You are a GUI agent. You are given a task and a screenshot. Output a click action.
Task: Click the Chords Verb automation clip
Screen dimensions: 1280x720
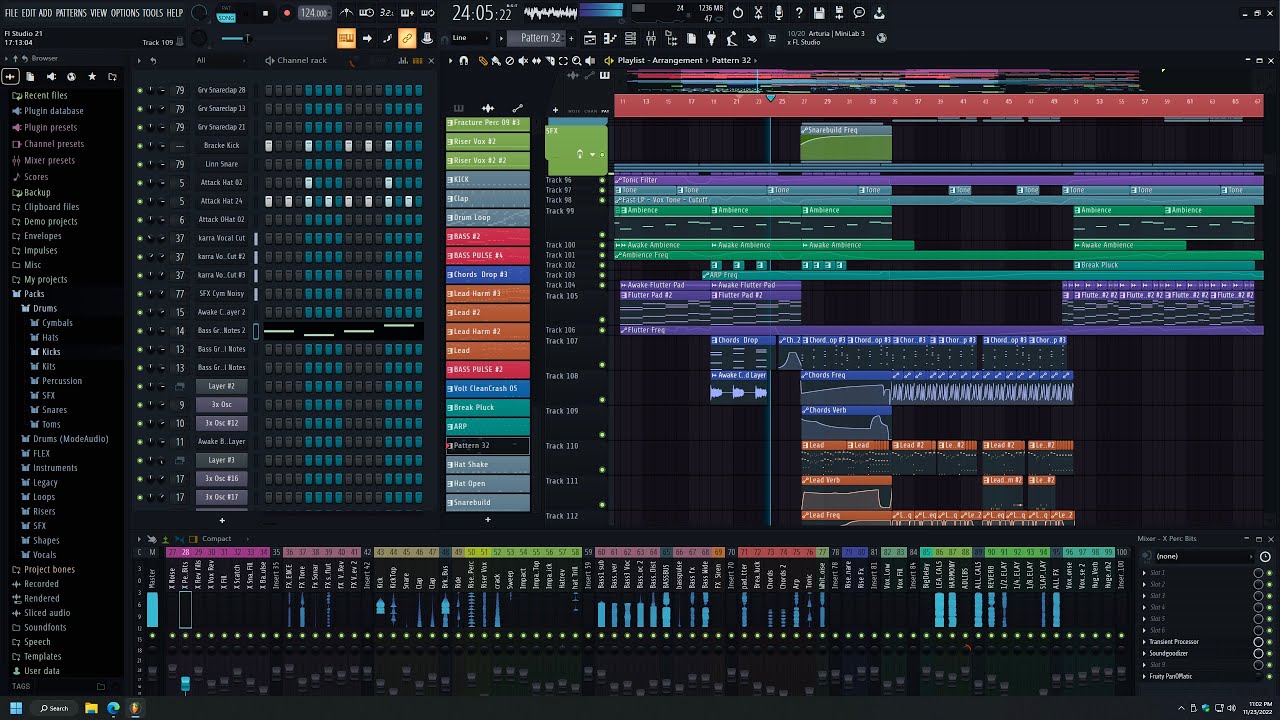coord(846,422)
